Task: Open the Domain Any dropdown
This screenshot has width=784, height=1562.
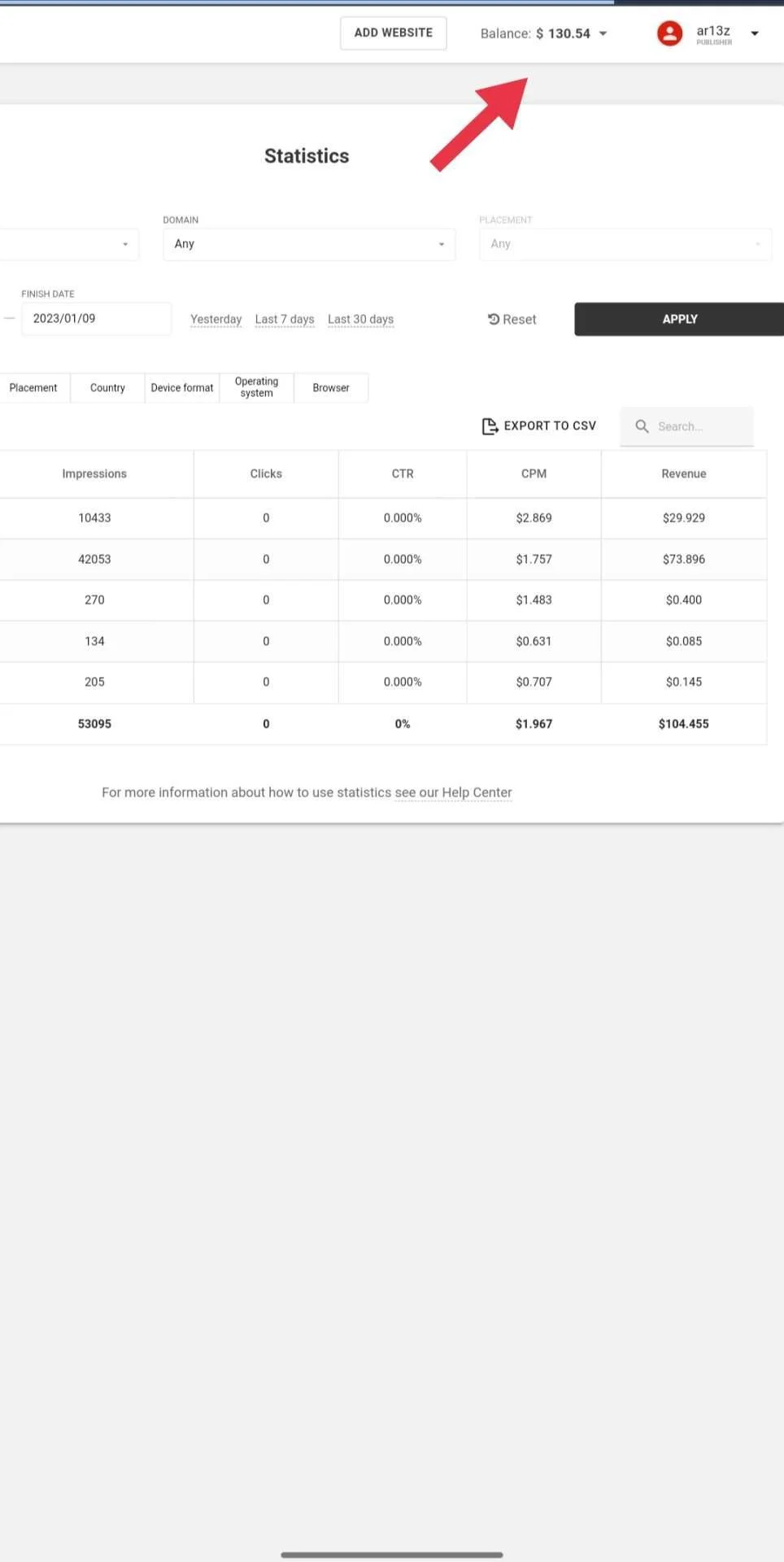Action: (x=309, y=244)
